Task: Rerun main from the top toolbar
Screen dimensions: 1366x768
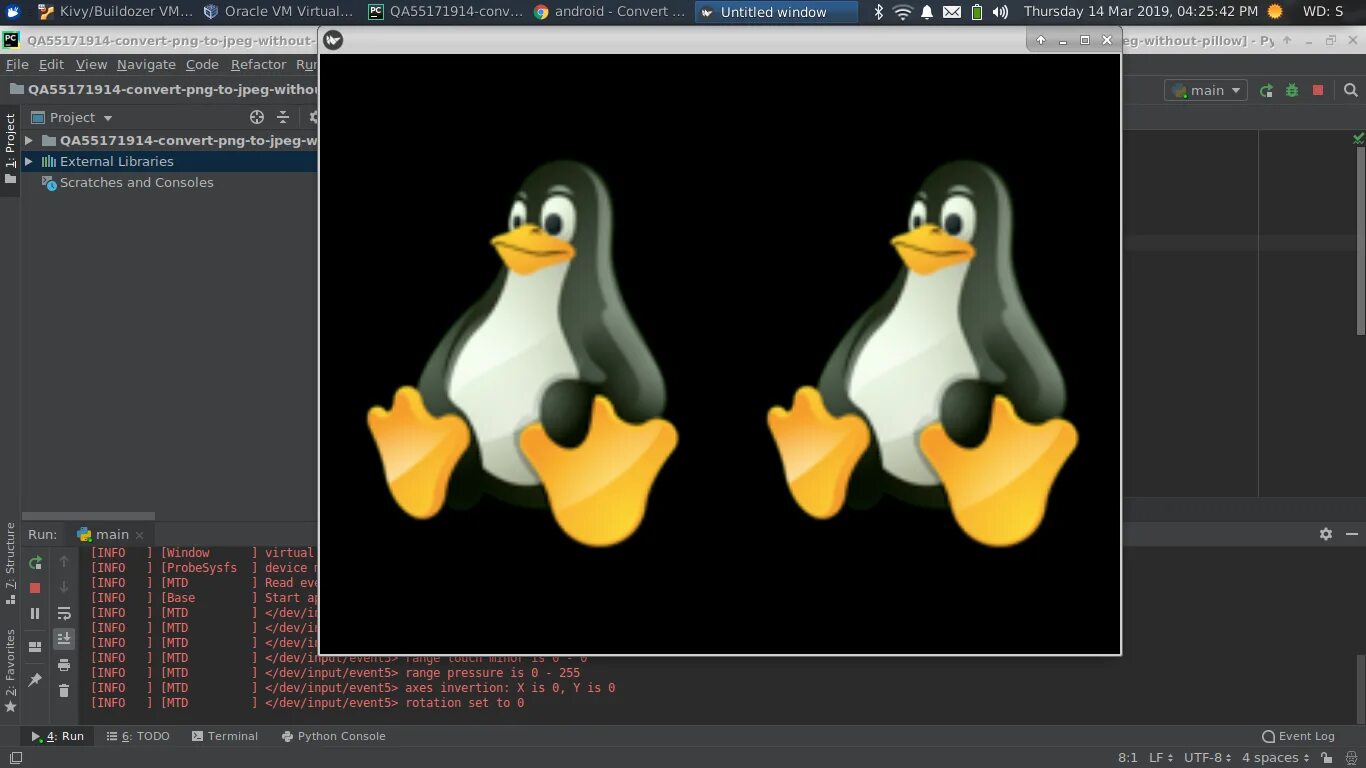Action: [x=1266, y=90]
